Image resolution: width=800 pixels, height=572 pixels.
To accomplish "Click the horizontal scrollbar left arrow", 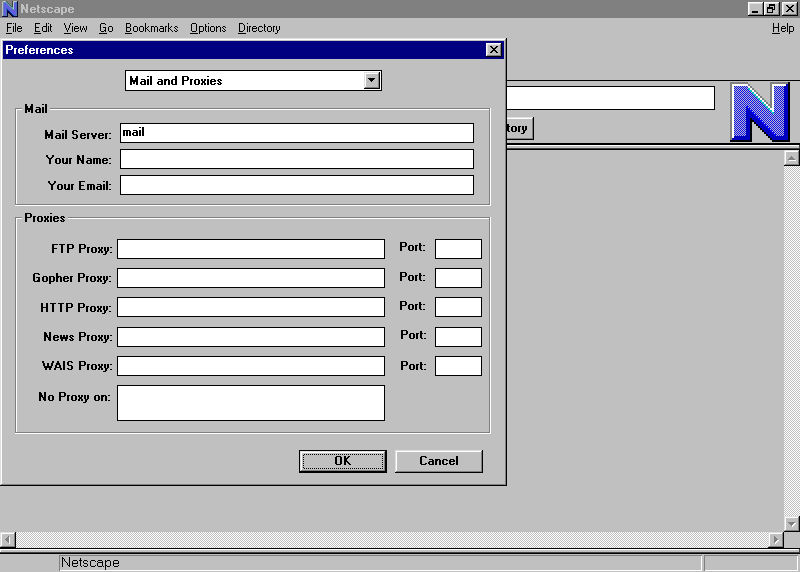I will click(x=8, y=539).
